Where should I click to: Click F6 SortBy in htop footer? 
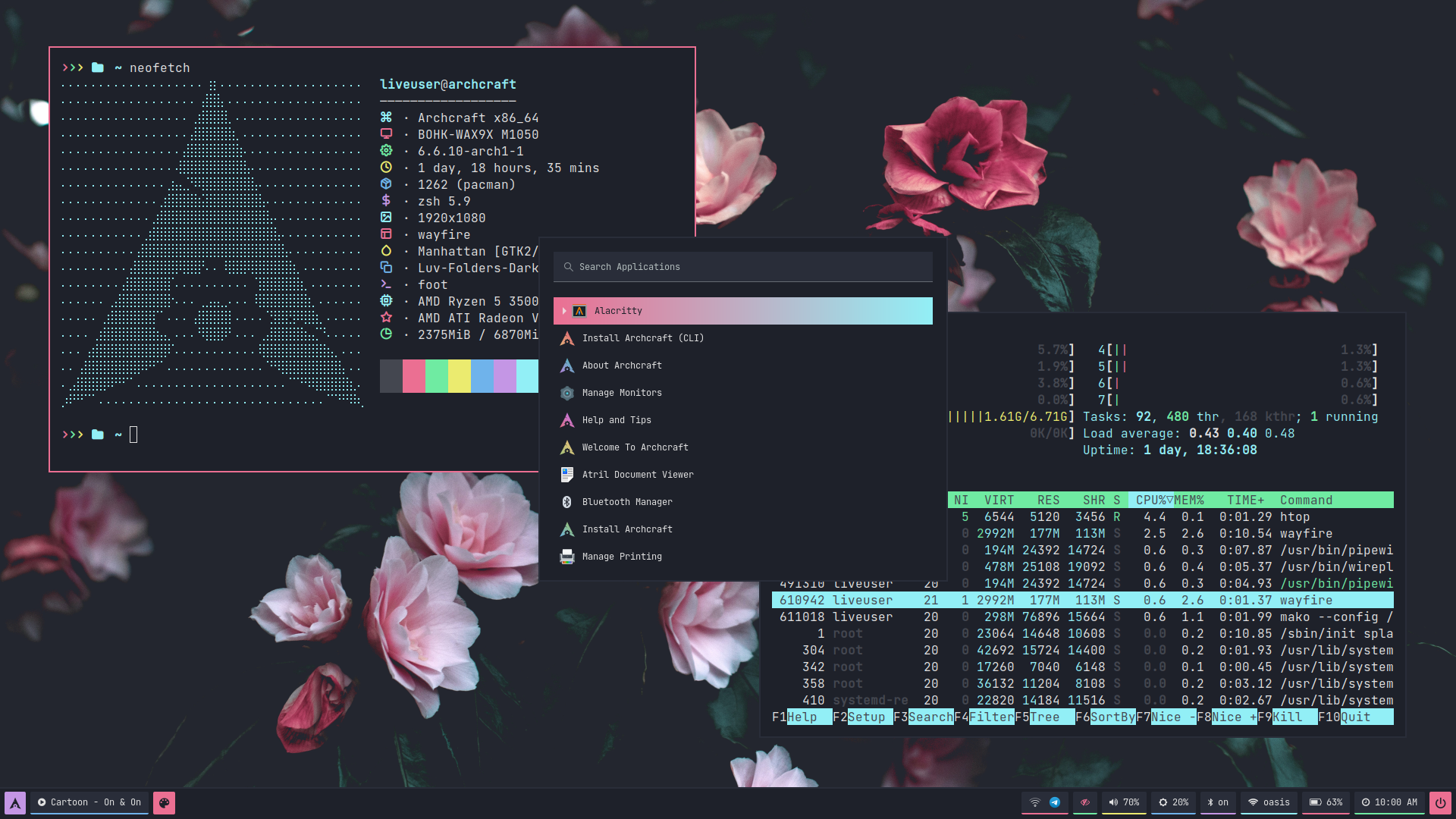pyautogui.click(x=1112, y=717)
